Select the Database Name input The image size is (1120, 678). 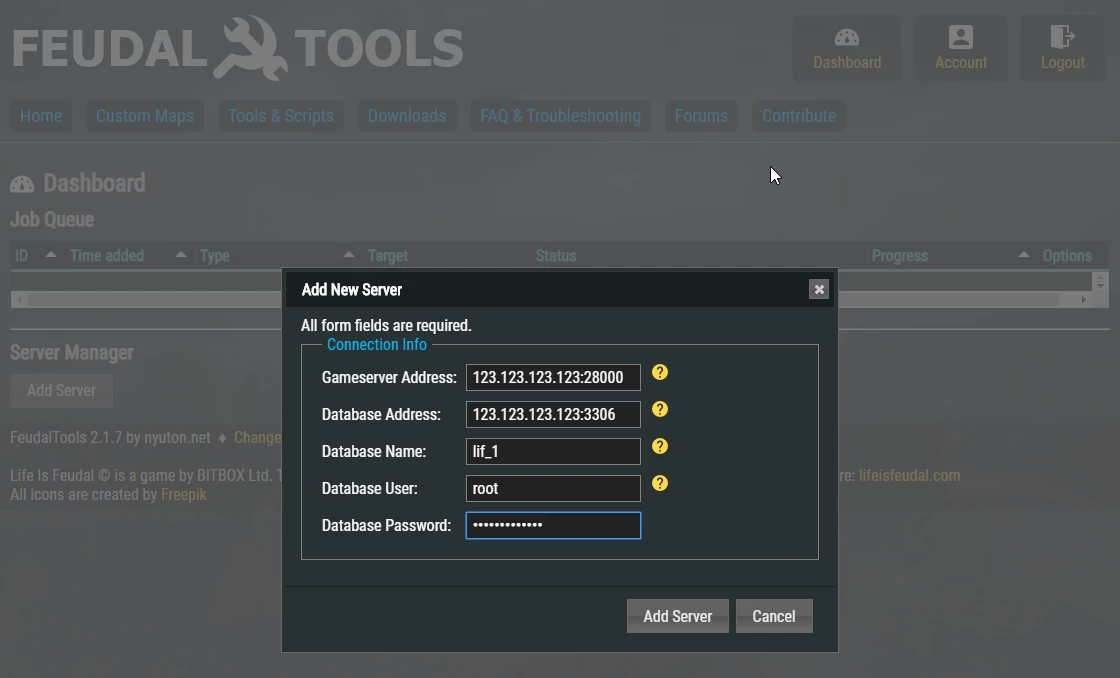click(553, 451)
